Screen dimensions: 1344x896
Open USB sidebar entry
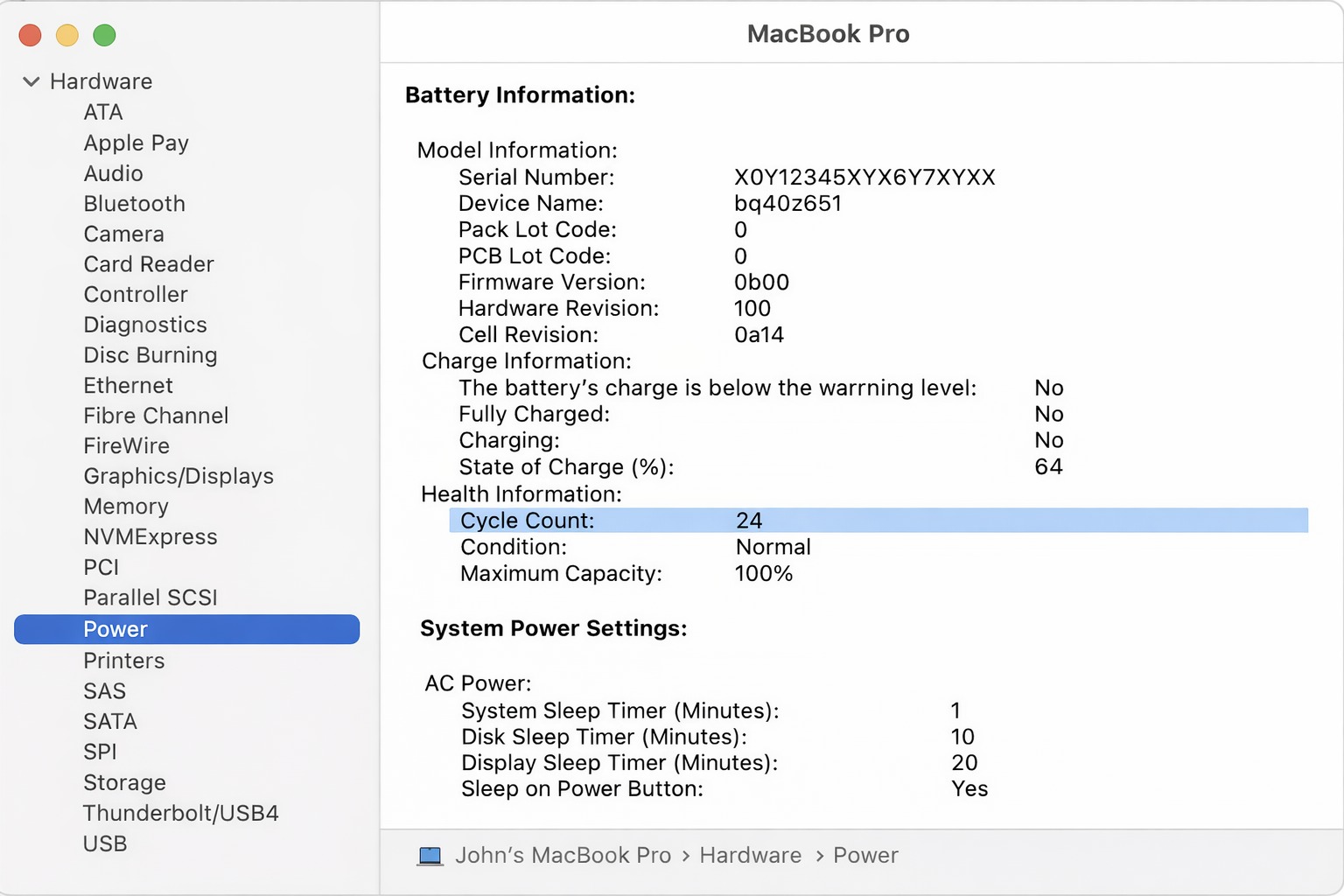tap(105, 843)
